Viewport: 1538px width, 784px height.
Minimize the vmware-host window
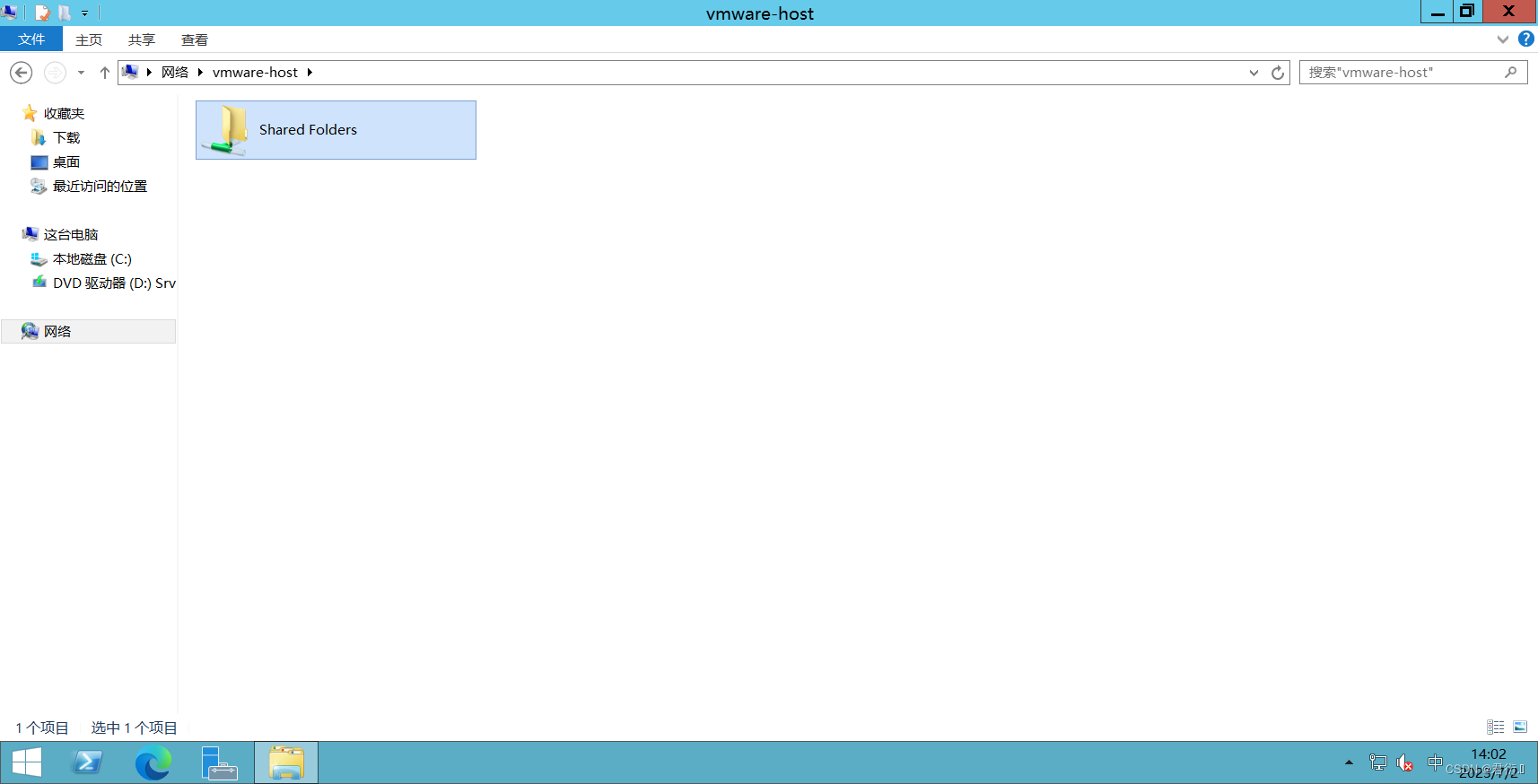click(x=1438, y=12)
